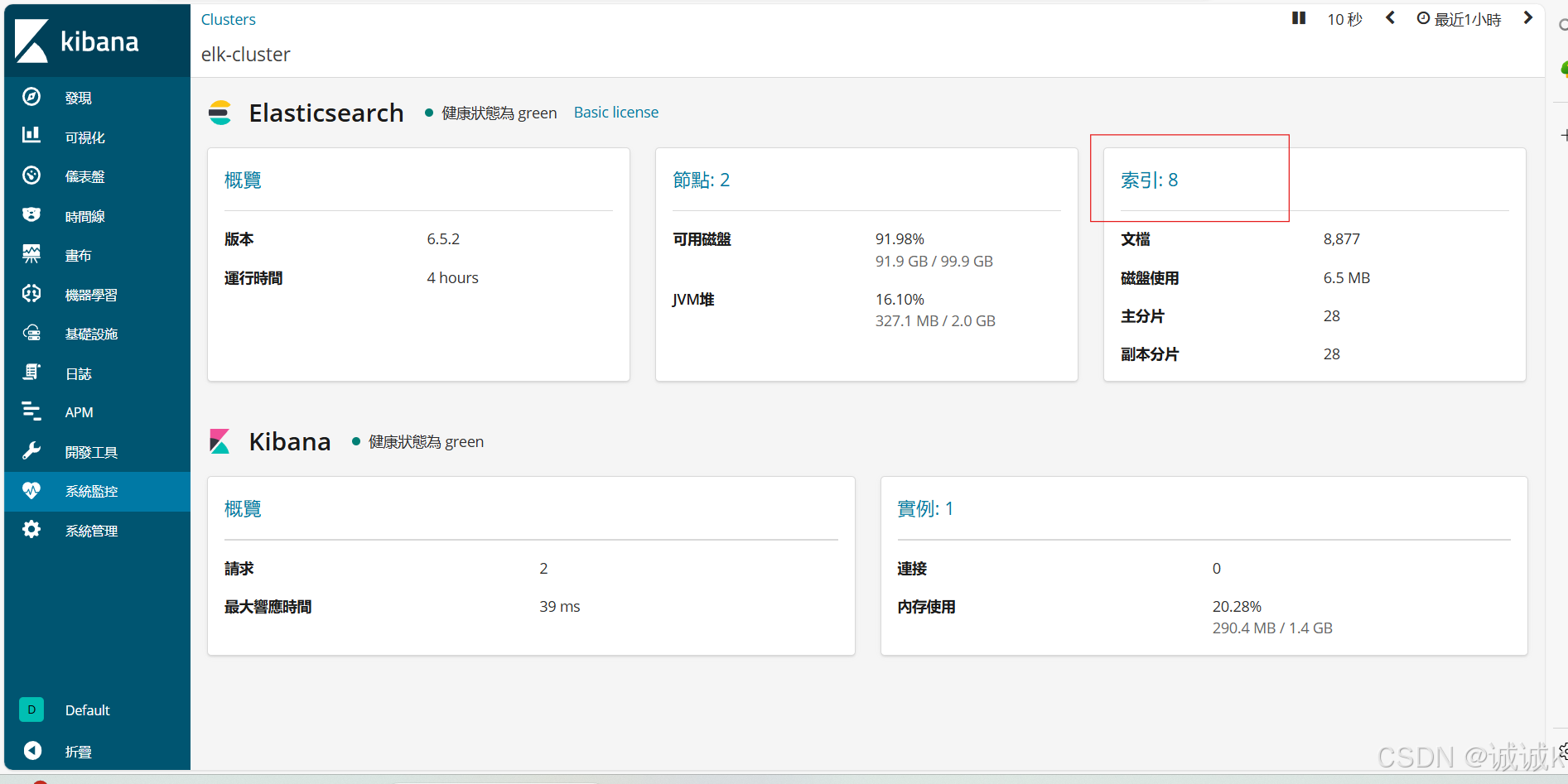
Task: Open the 實例: 1 instances link
Action: coord(925,508)
